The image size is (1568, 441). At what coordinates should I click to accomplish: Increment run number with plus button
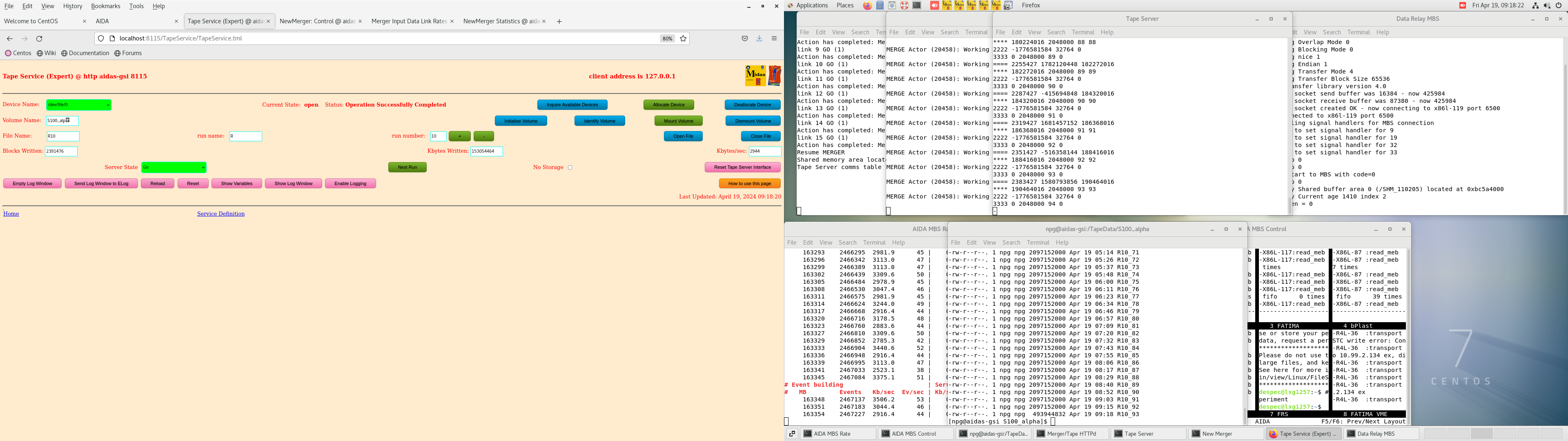click(459, 136)
